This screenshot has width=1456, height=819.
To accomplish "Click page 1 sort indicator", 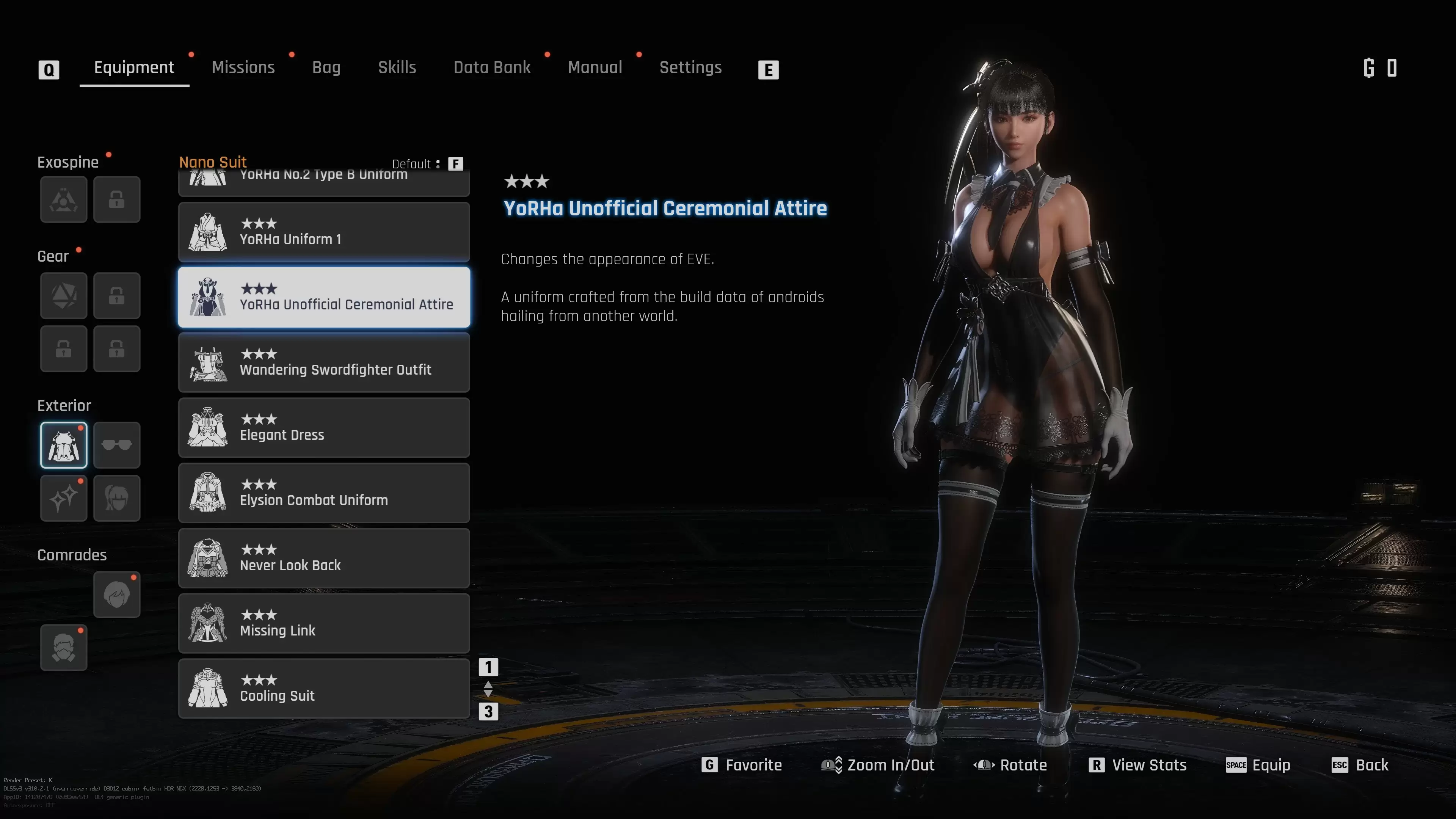I will [488, 667].
